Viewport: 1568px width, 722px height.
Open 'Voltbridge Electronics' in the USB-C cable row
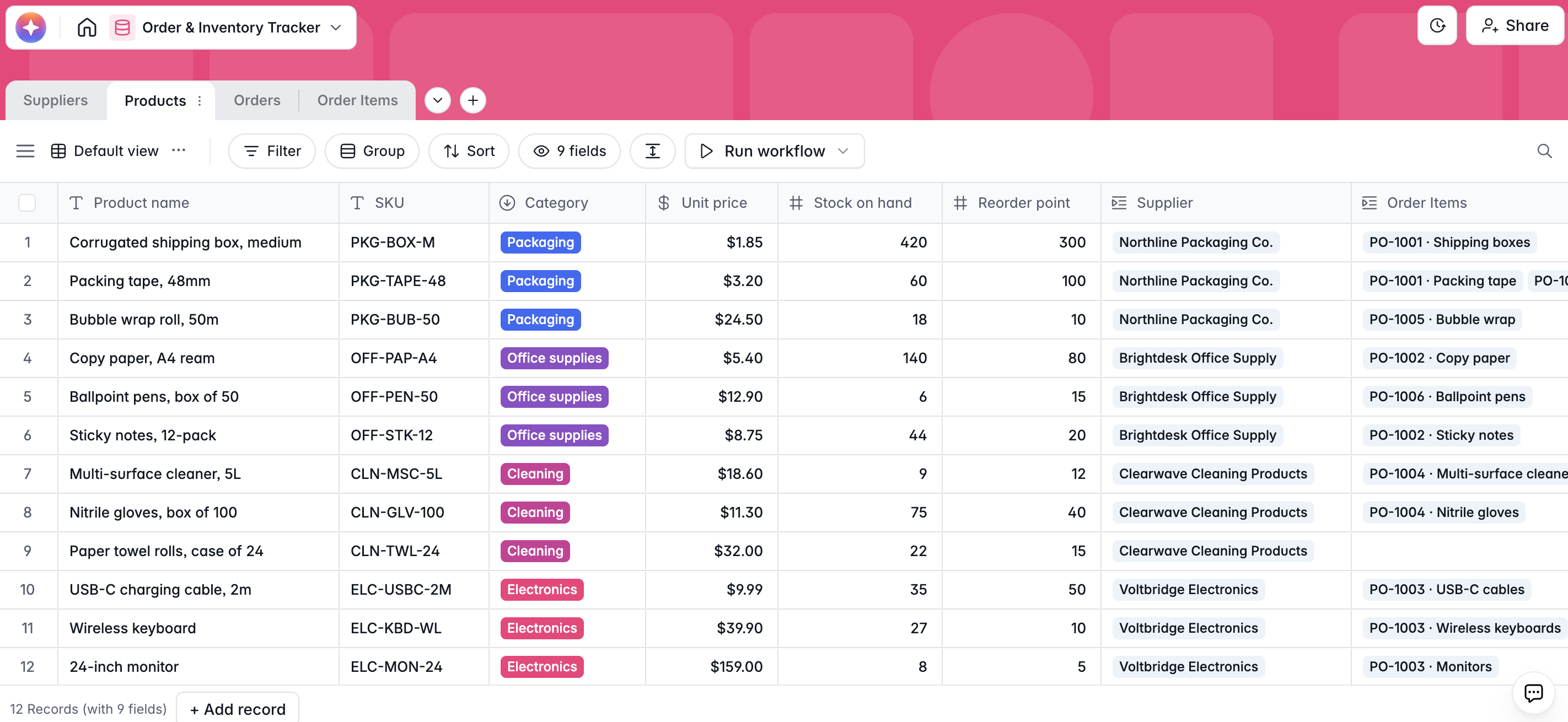pyautogui.click(x=1188, y=589)
